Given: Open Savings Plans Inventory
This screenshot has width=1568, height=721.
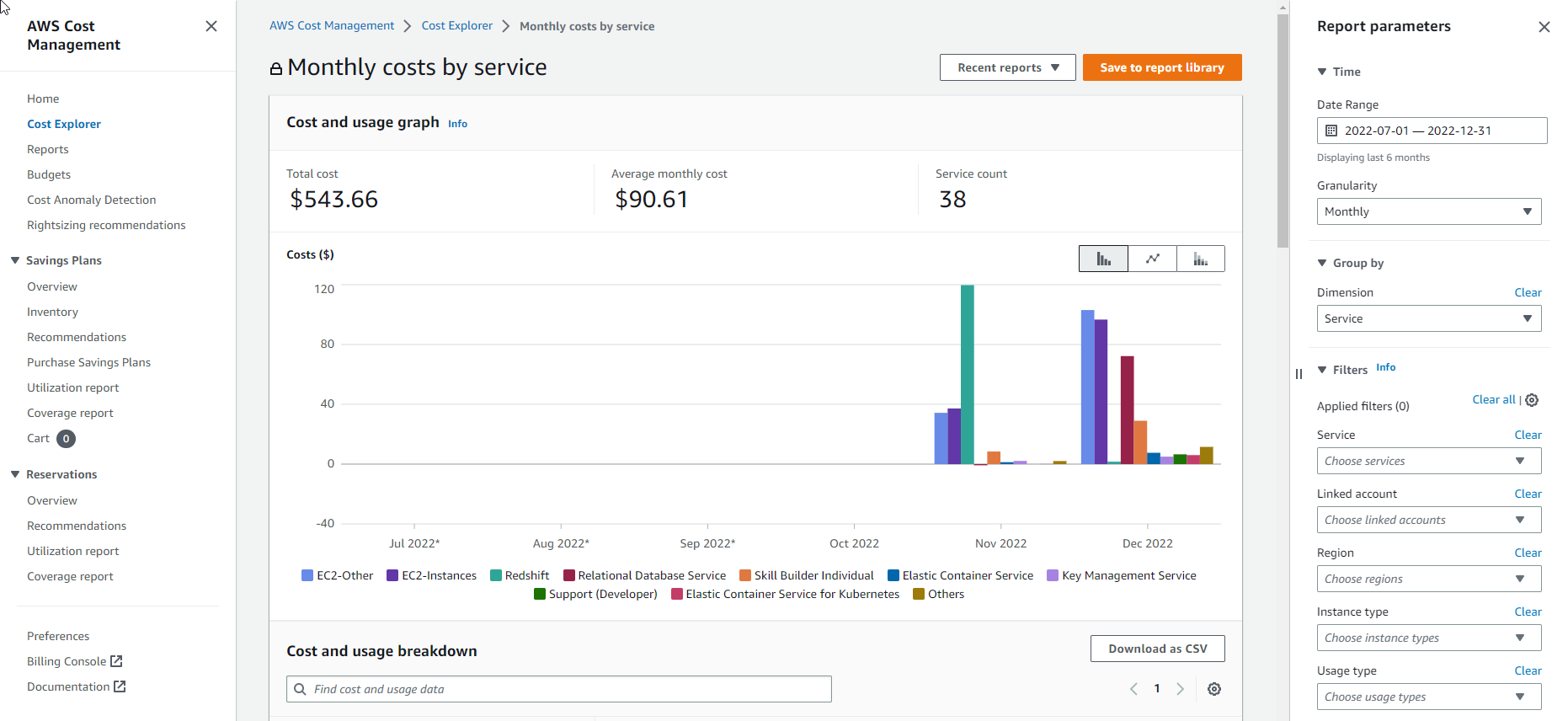Looking at the screenshot, I should tap(52, 312).
